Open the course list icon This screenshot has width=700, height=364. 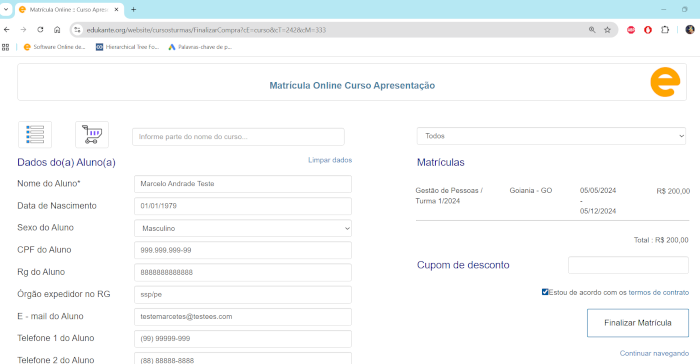click(35, 134)
